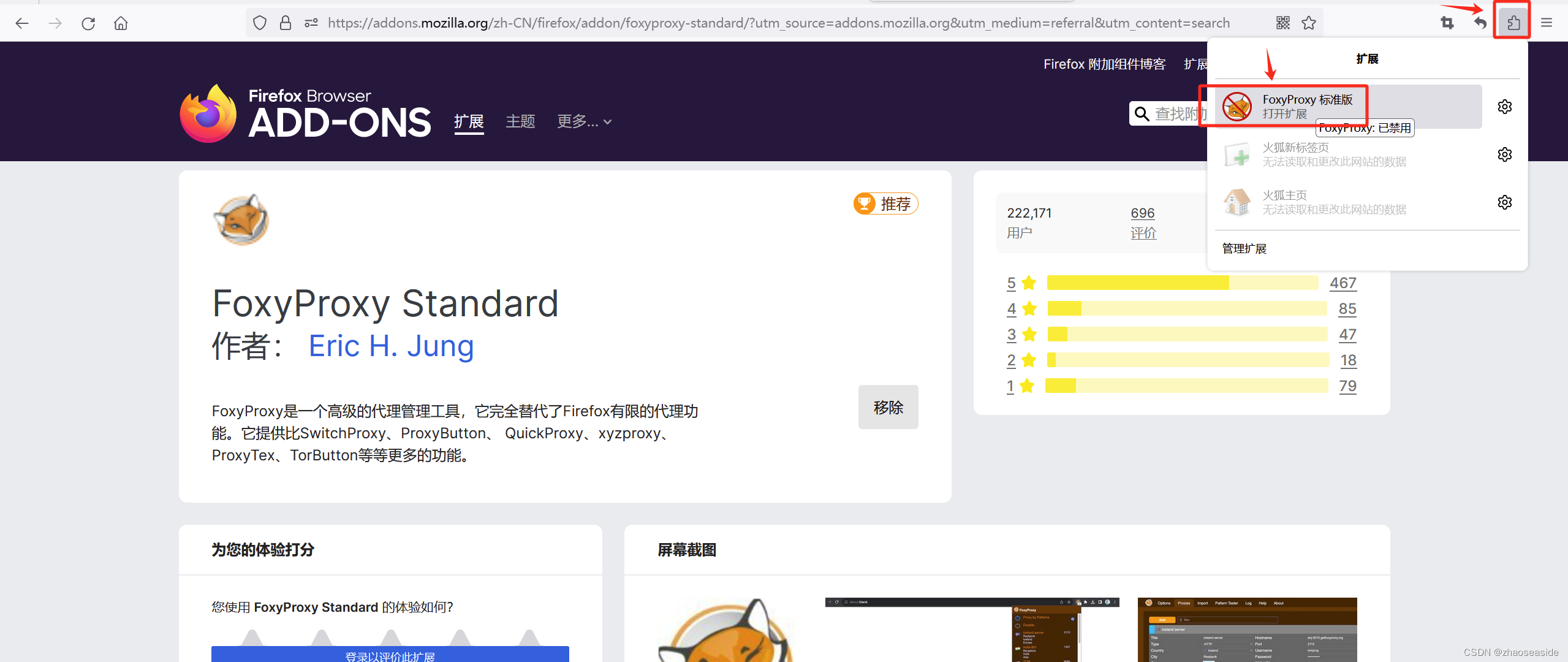
Task: Filter reviews by 1 star rating
Action: 1021,386
